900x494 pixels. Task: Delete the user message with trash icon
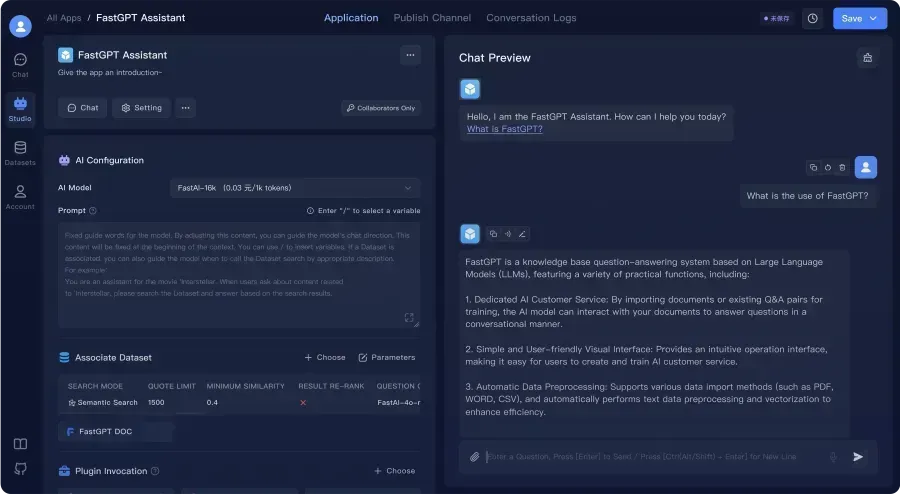842,168
